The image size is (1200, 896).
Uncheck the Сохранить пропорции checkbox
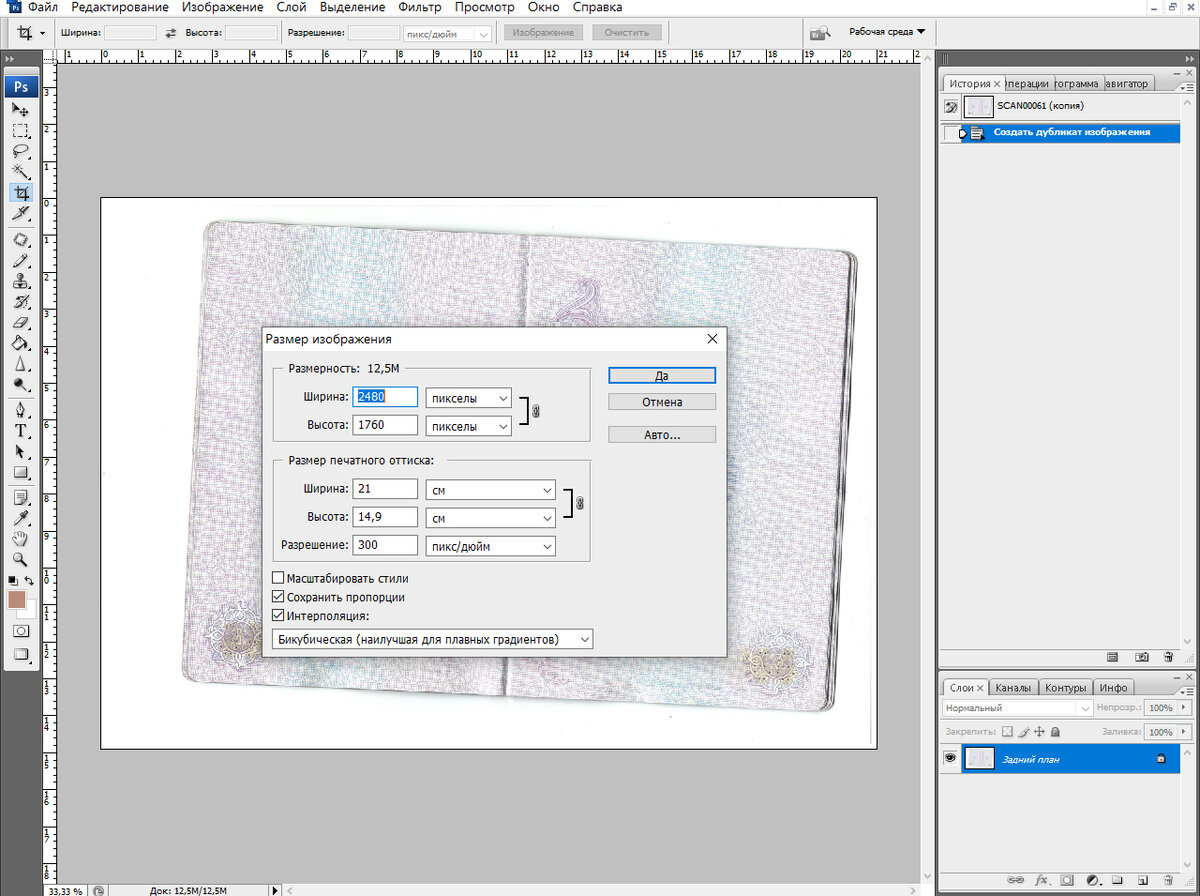(x=278, y=598)
